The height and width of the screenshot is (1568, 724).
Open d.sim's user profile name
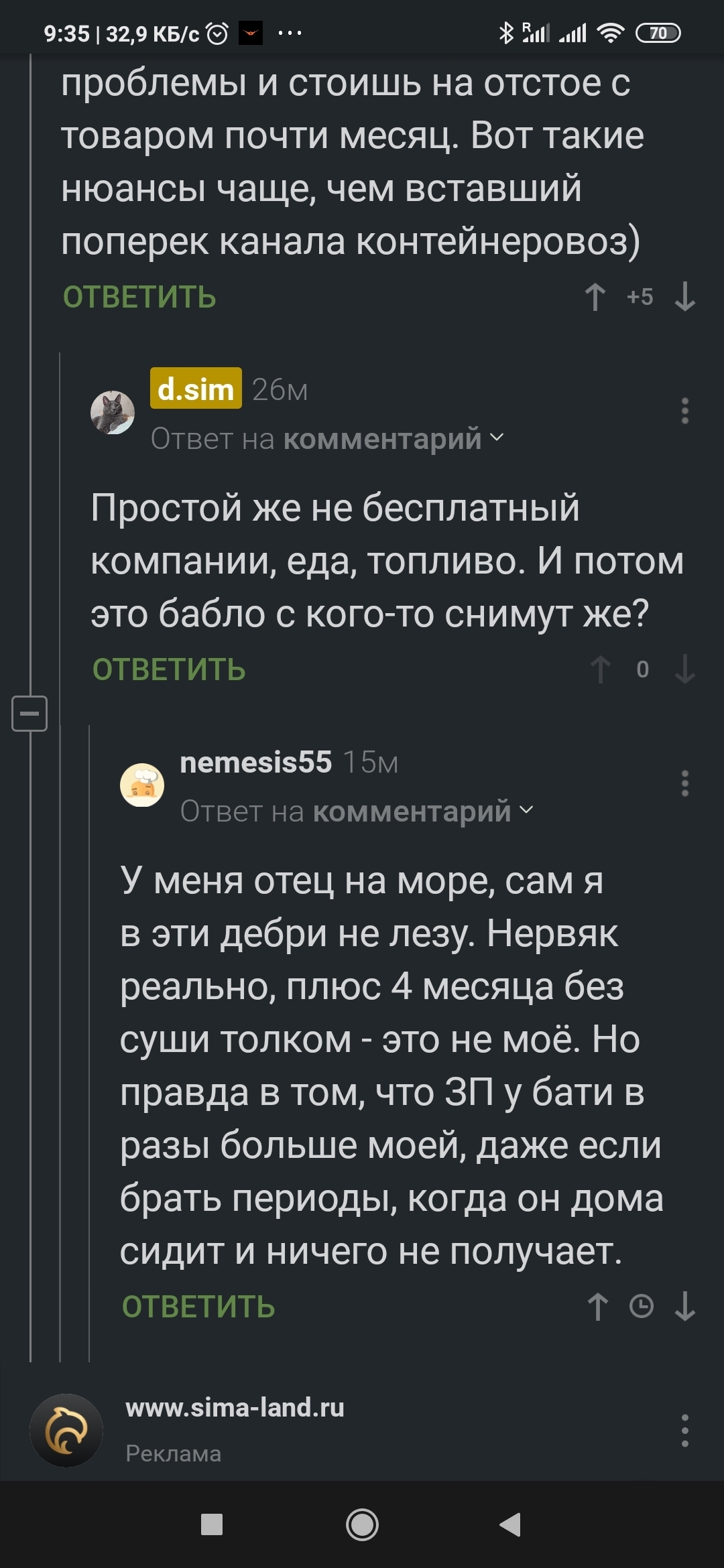pos(196,389)
